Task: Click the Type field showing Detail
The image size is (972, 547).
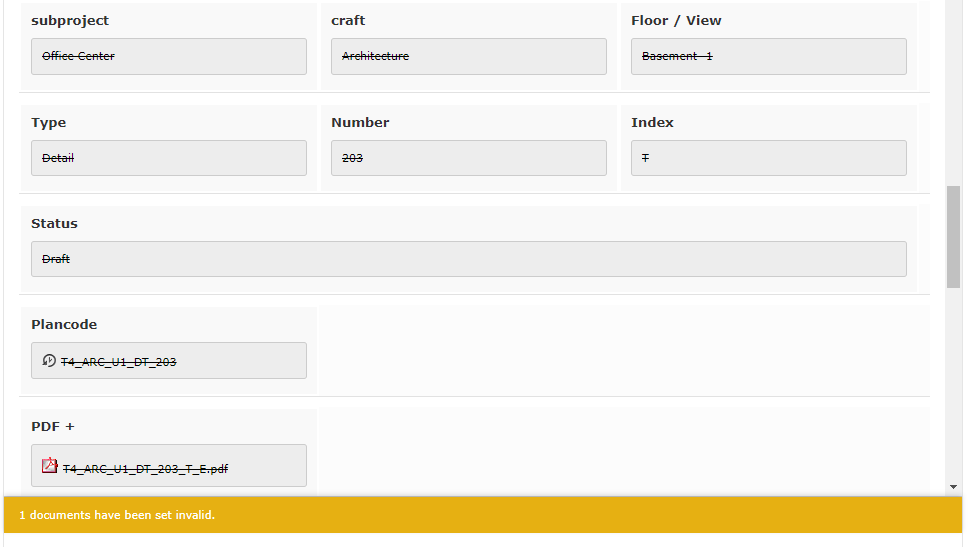Action: click(168, 158)
